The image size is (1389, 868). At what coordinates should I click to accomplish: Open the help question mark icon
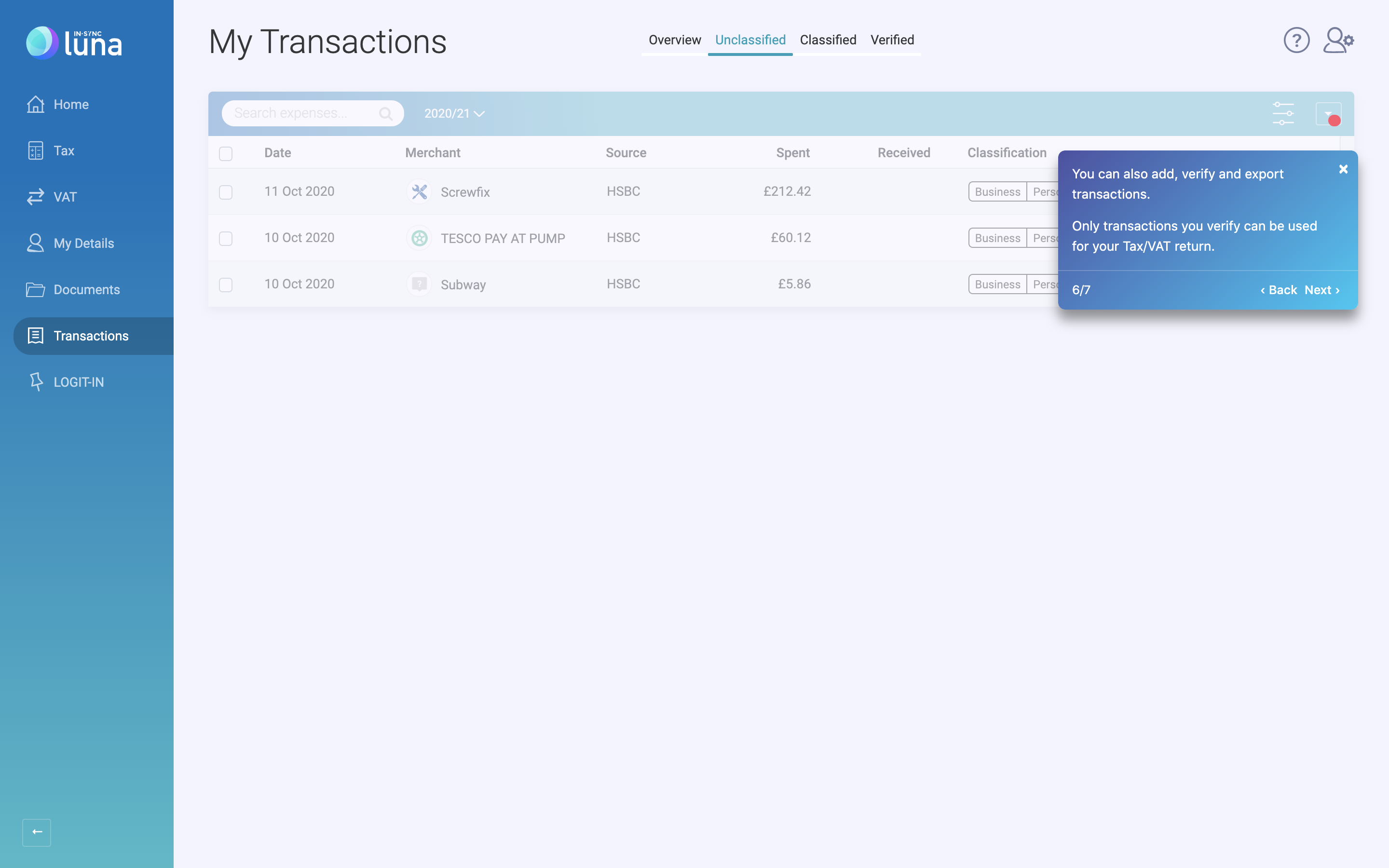(1296, 40)
